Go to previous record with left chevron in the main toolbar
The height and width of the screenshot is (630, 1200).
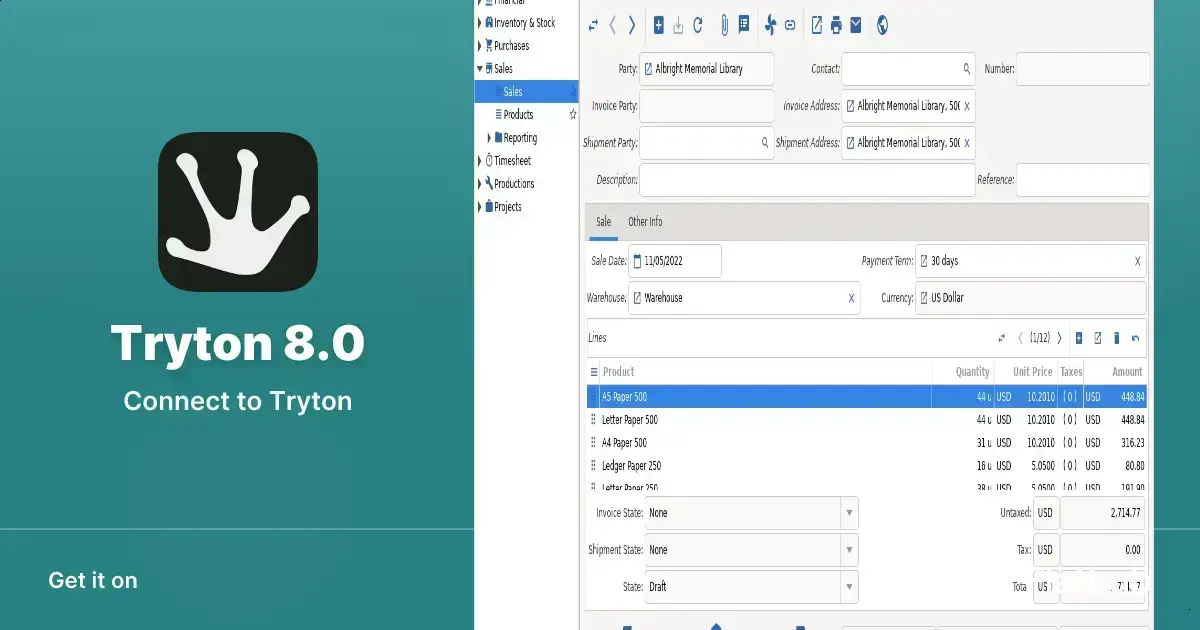click(x=613, y=26)
